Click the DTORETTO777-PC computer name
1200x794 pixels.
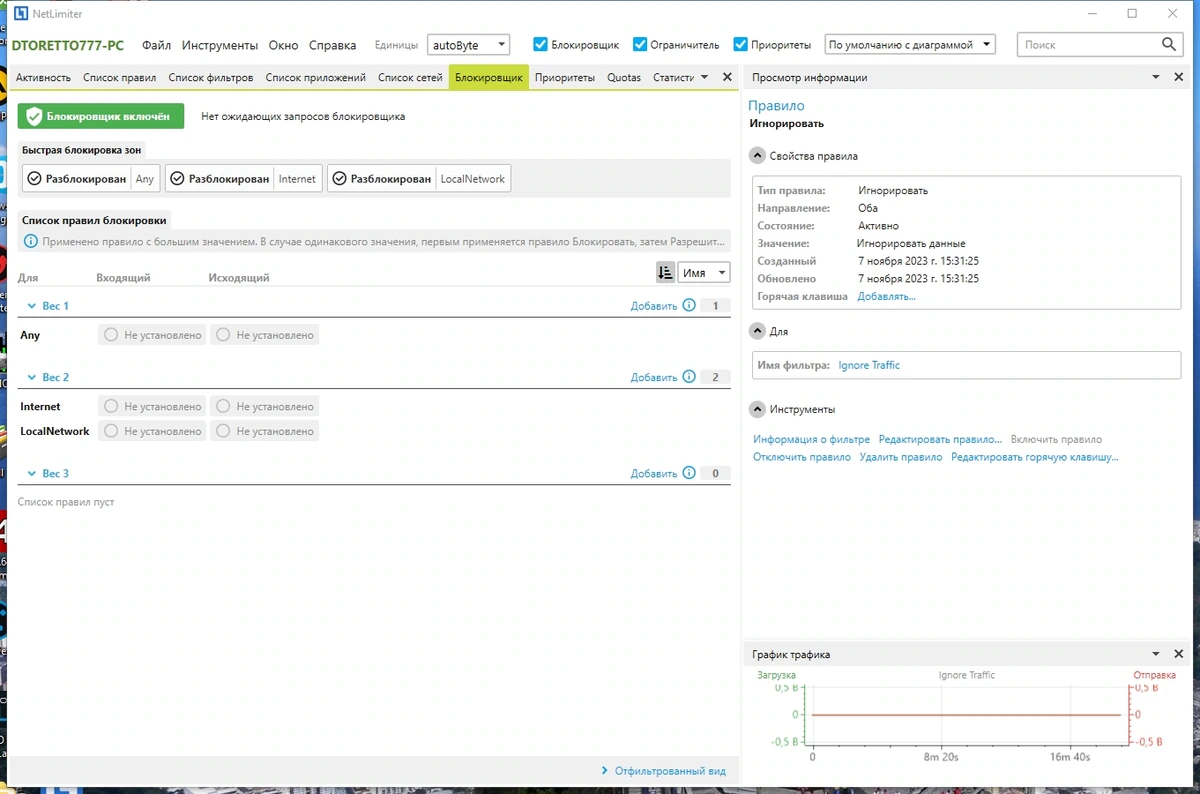point(68,45)
